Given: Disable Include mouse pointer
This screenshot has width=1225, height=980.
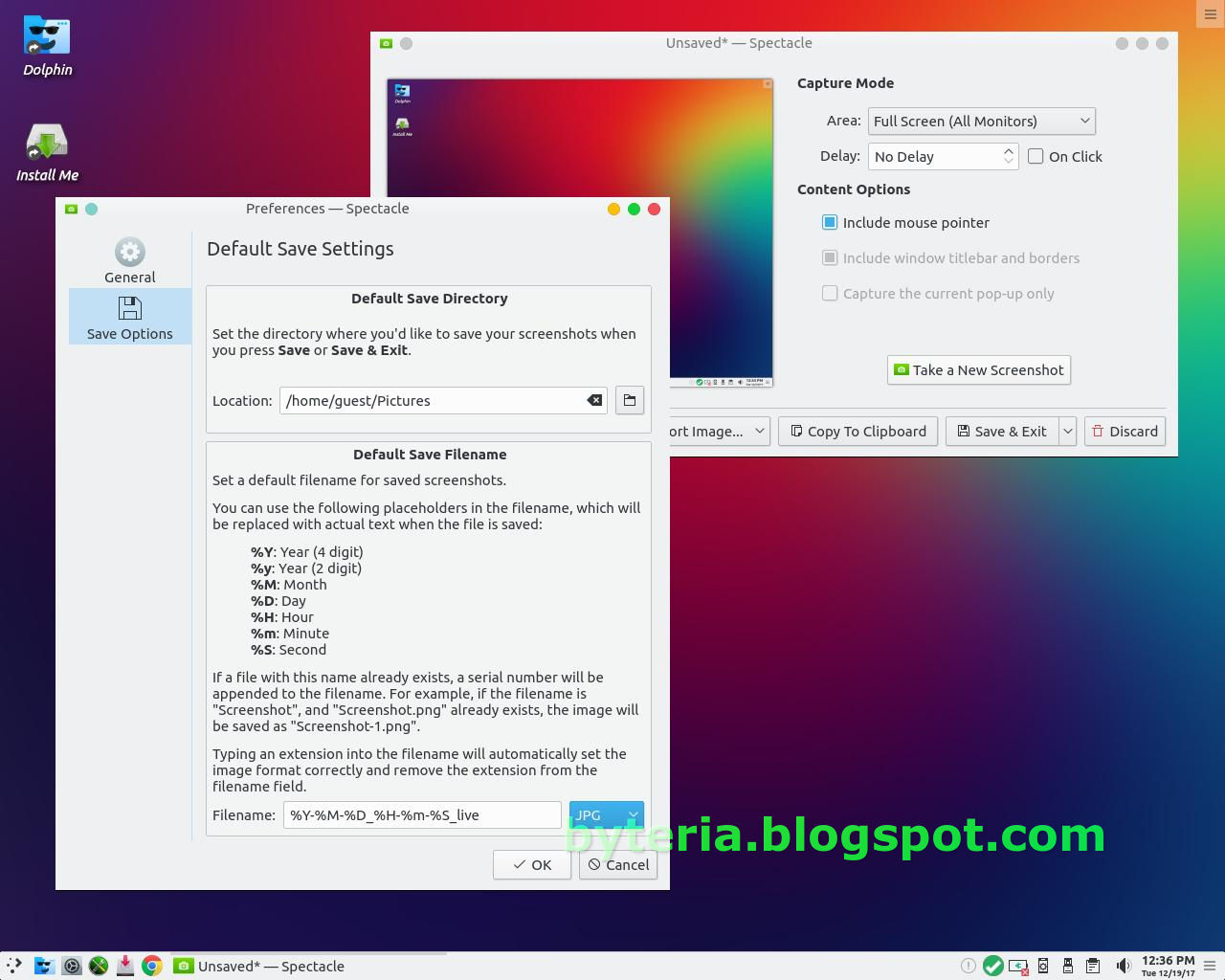Looking at the screenshot, I should [x=829, y=222].
